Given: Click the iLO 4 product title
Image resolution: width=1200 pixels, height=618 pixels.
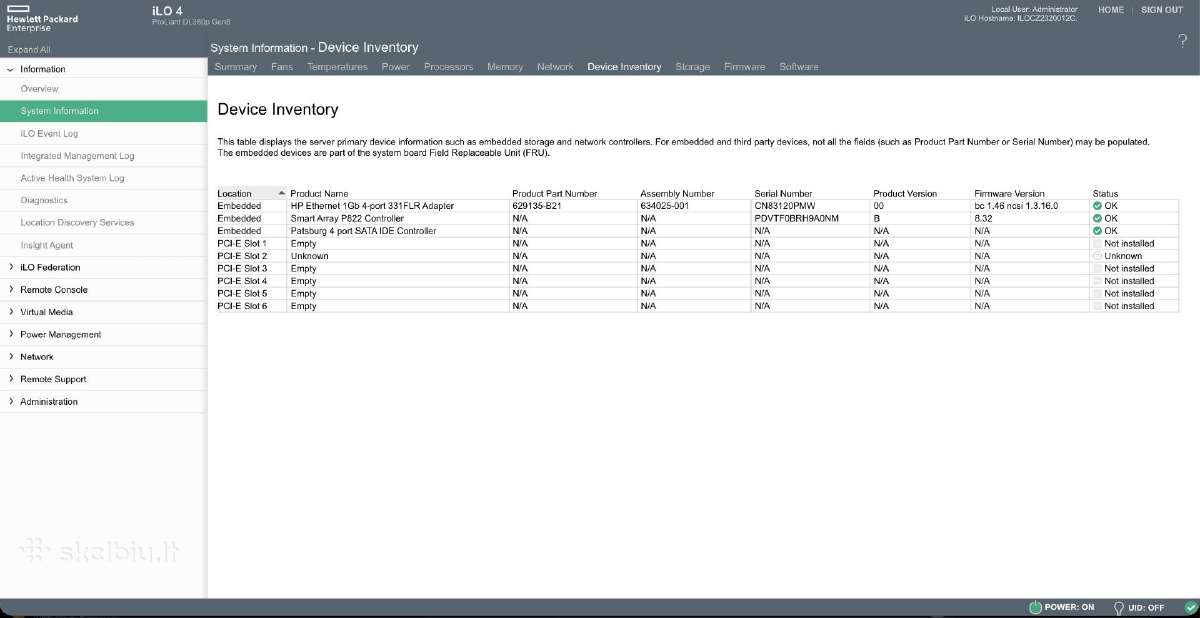Looking at the screenshot, I should click(167, 10).
